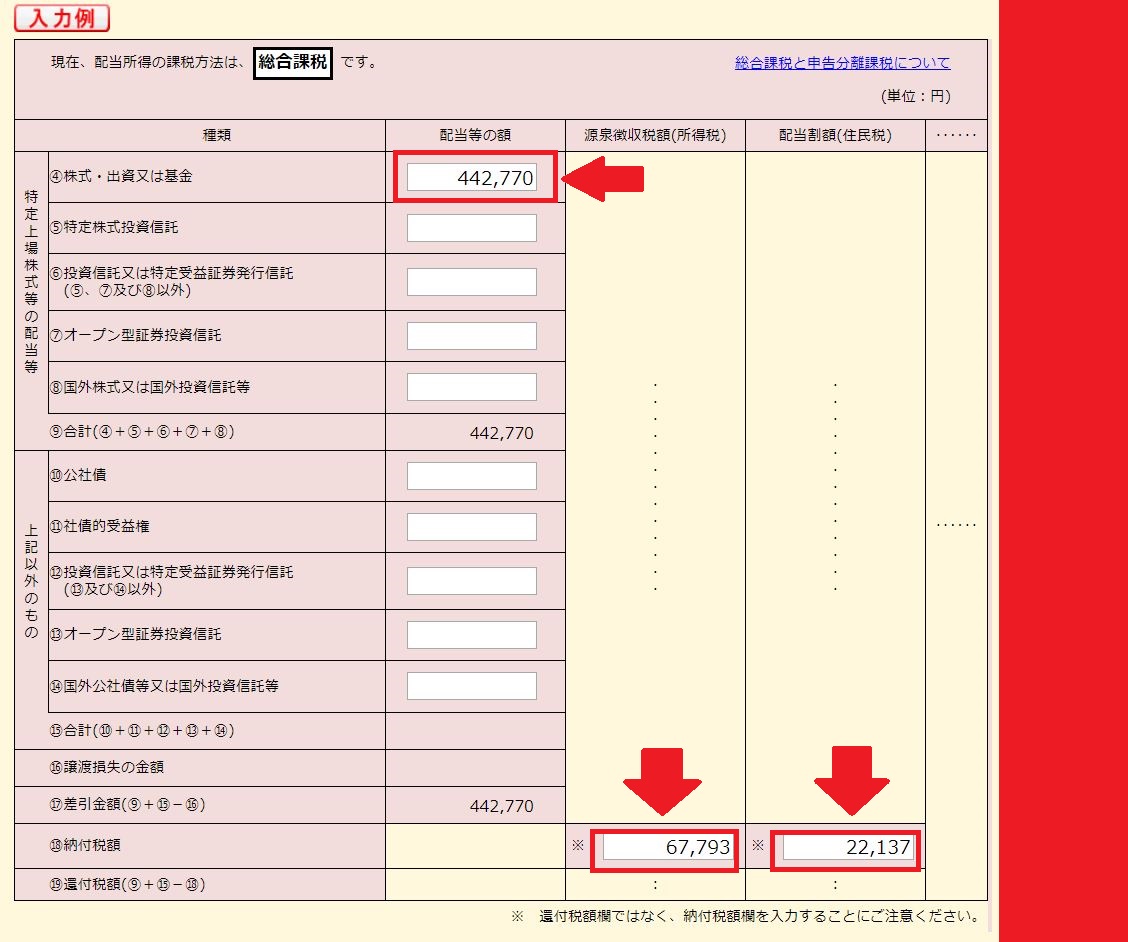Open the 総合課税と申告分離課税について link
Screen dimensions: 1128x942
click(x=842, y=63)
